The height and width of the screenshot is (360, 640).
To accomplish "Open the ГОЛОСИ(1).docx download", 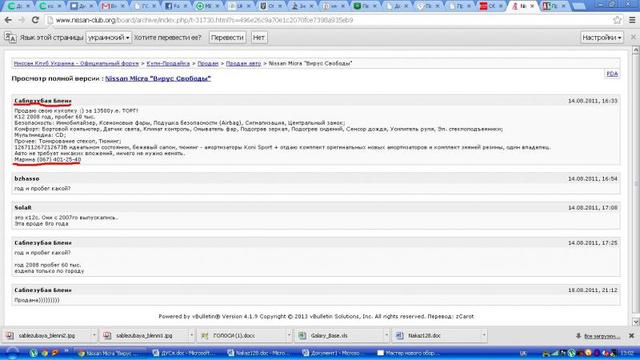I will point(241,336).
